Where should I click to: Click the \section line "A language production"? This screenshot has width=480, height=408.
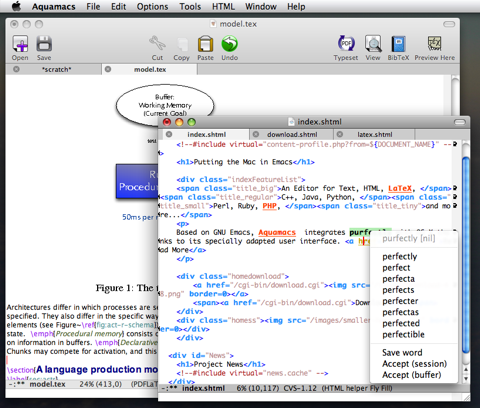click(82, 369)
